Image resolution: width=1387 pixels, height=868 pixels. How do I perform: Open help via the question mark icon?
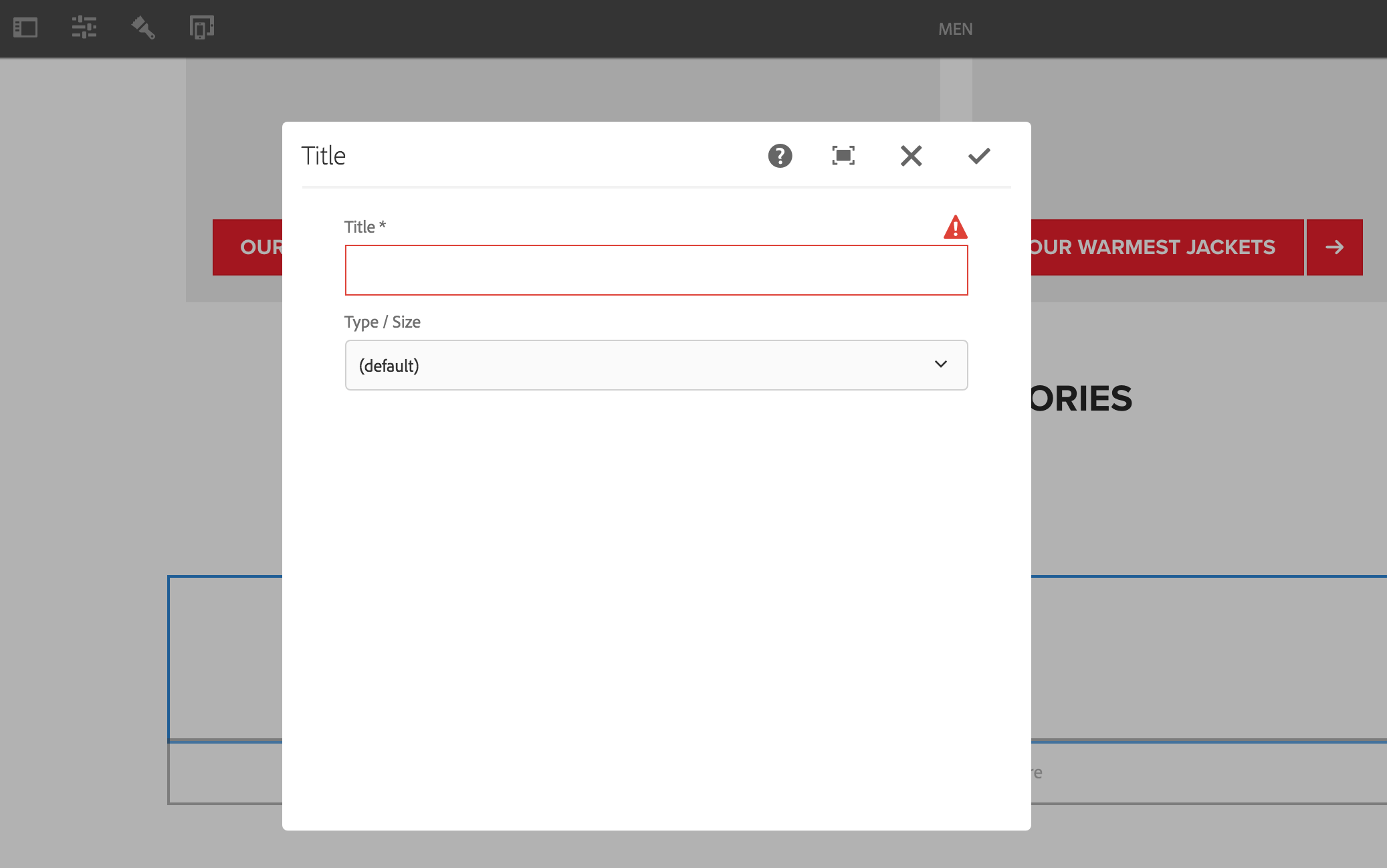(x=780, y=156)
